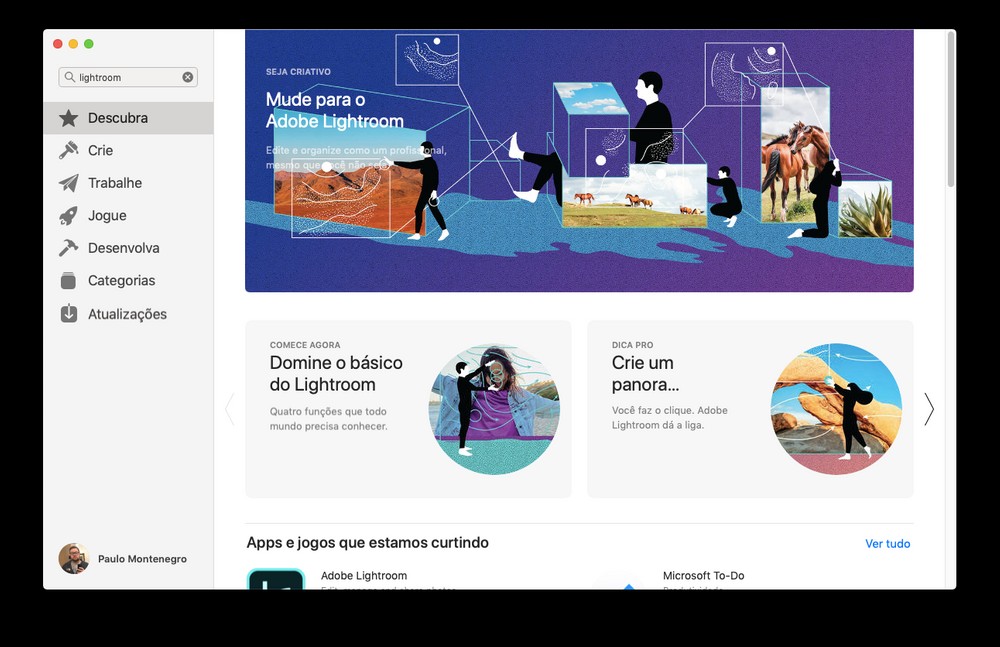Click the vertical scrollbar on the right

[951, 110]
